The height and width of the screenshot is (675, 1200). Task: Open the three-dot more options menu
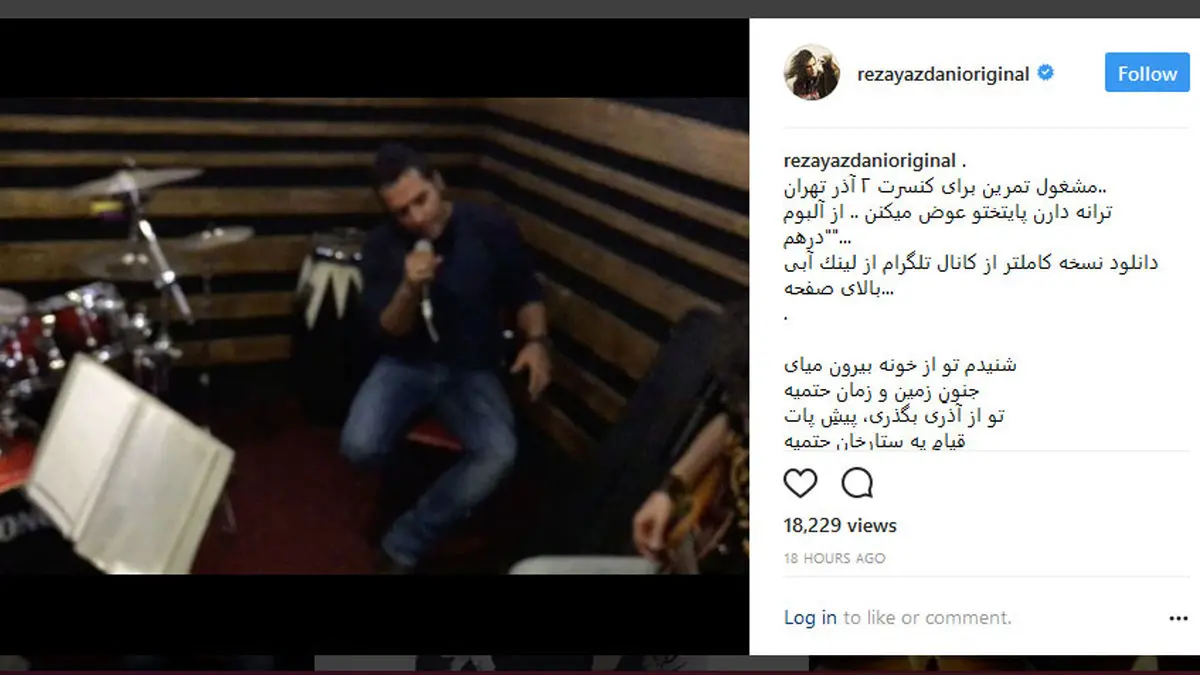1178,619
